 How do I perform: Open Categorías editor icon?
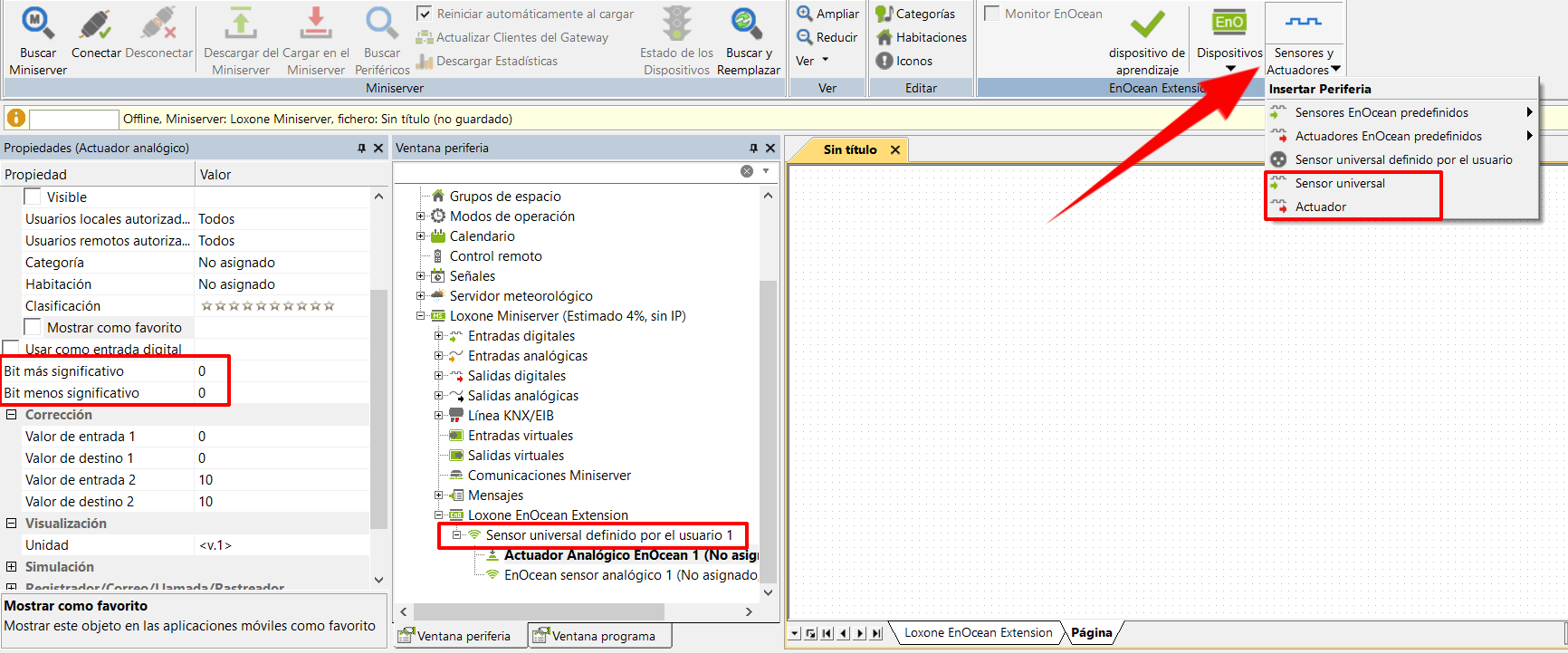[x=884, y=14]
